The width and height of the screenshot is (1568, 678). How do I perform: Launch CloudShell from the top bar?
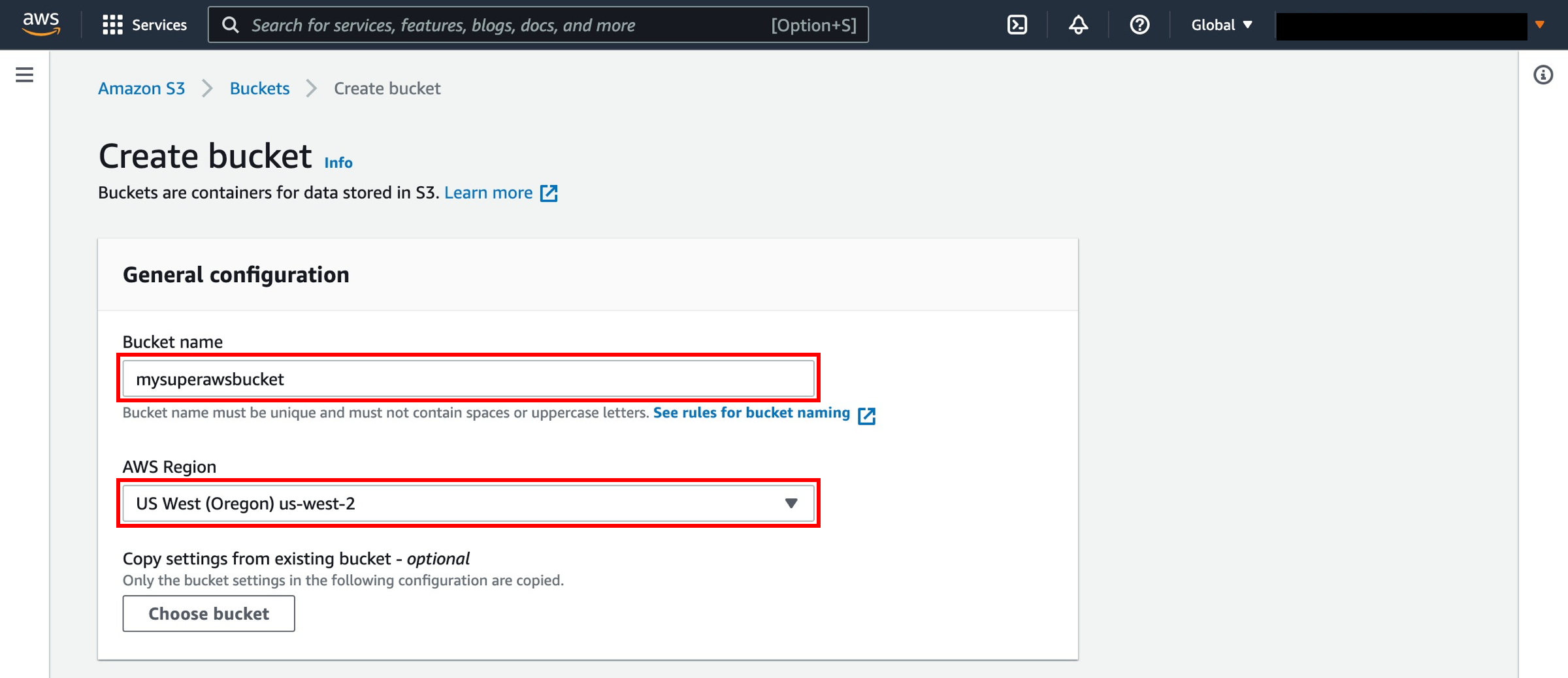coord(1017,25)
